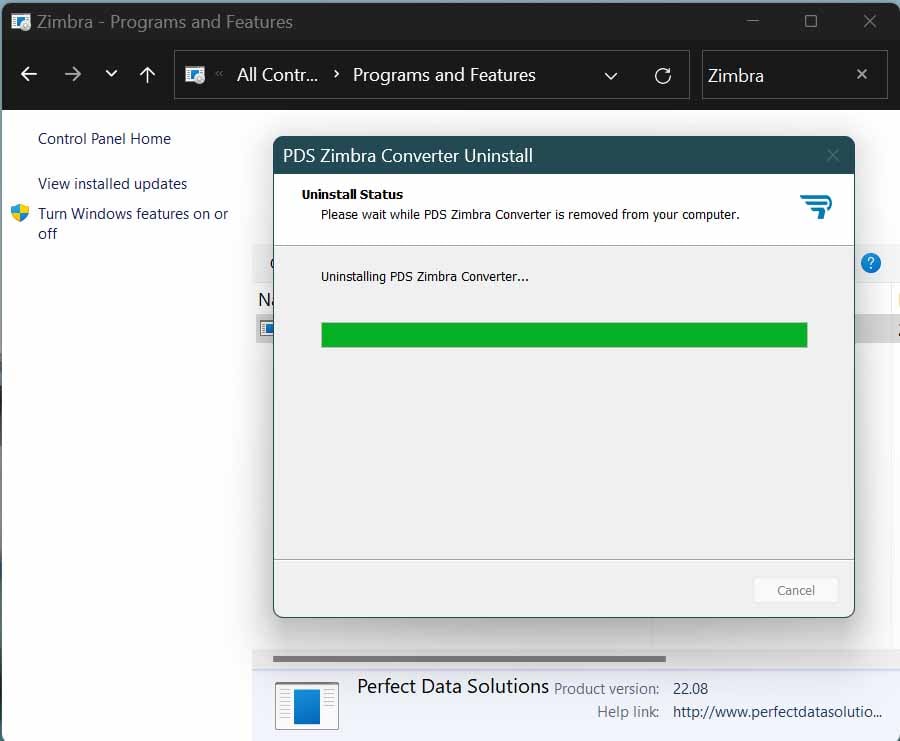
Task: Click the PDS logo in uninstall dialog
Action: 816,206
